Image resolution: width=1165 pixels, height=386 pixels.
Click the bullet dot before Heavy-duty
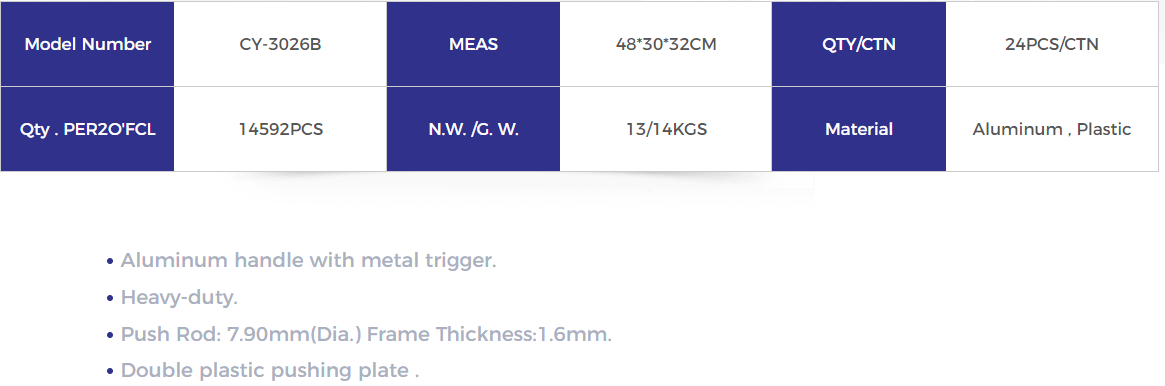[x=110, y=299]
